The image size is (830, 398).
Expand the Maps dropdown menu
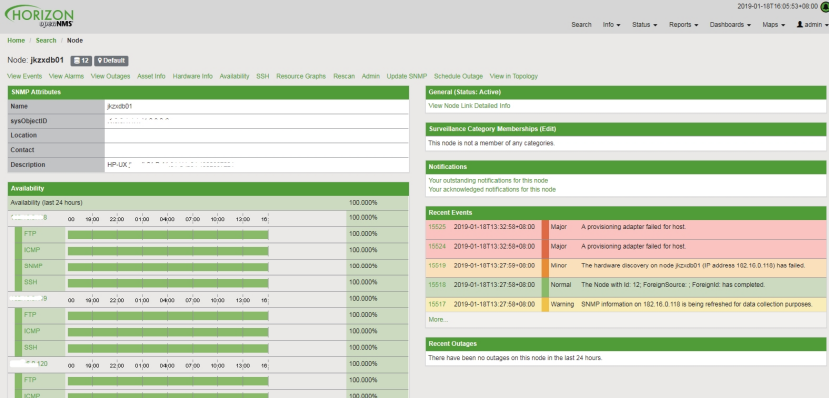[x=773, y=25]
